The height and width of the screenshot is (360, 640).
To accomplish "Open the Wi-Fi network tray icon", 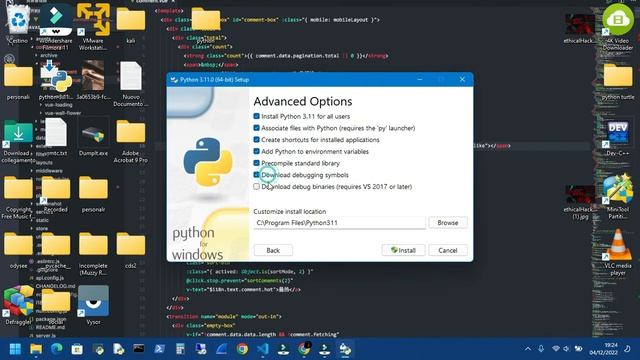I will pos(556,349).
